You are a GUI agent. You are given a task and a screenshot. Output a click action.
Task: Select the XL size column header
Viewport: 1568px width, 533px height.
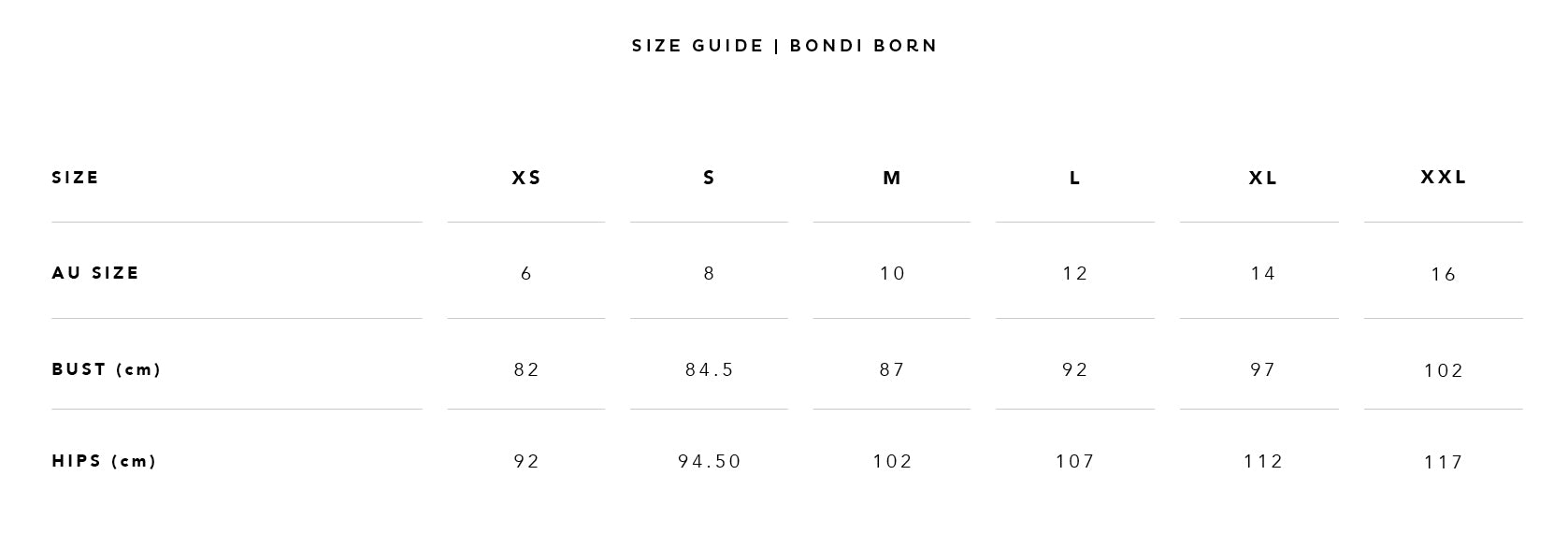(1263, 178)
